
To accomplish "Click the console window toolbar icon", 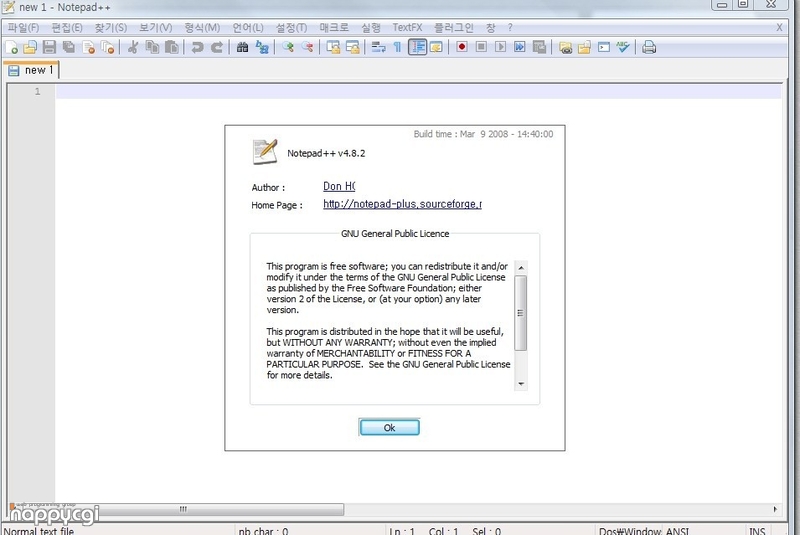I will click(604, 47).
